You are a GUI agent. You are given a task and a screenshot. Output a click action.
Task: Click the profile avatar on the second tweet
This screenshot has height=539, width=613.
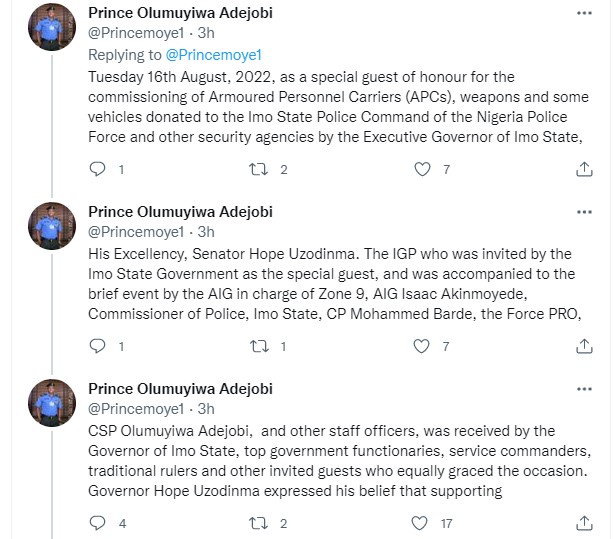(50, 227)
